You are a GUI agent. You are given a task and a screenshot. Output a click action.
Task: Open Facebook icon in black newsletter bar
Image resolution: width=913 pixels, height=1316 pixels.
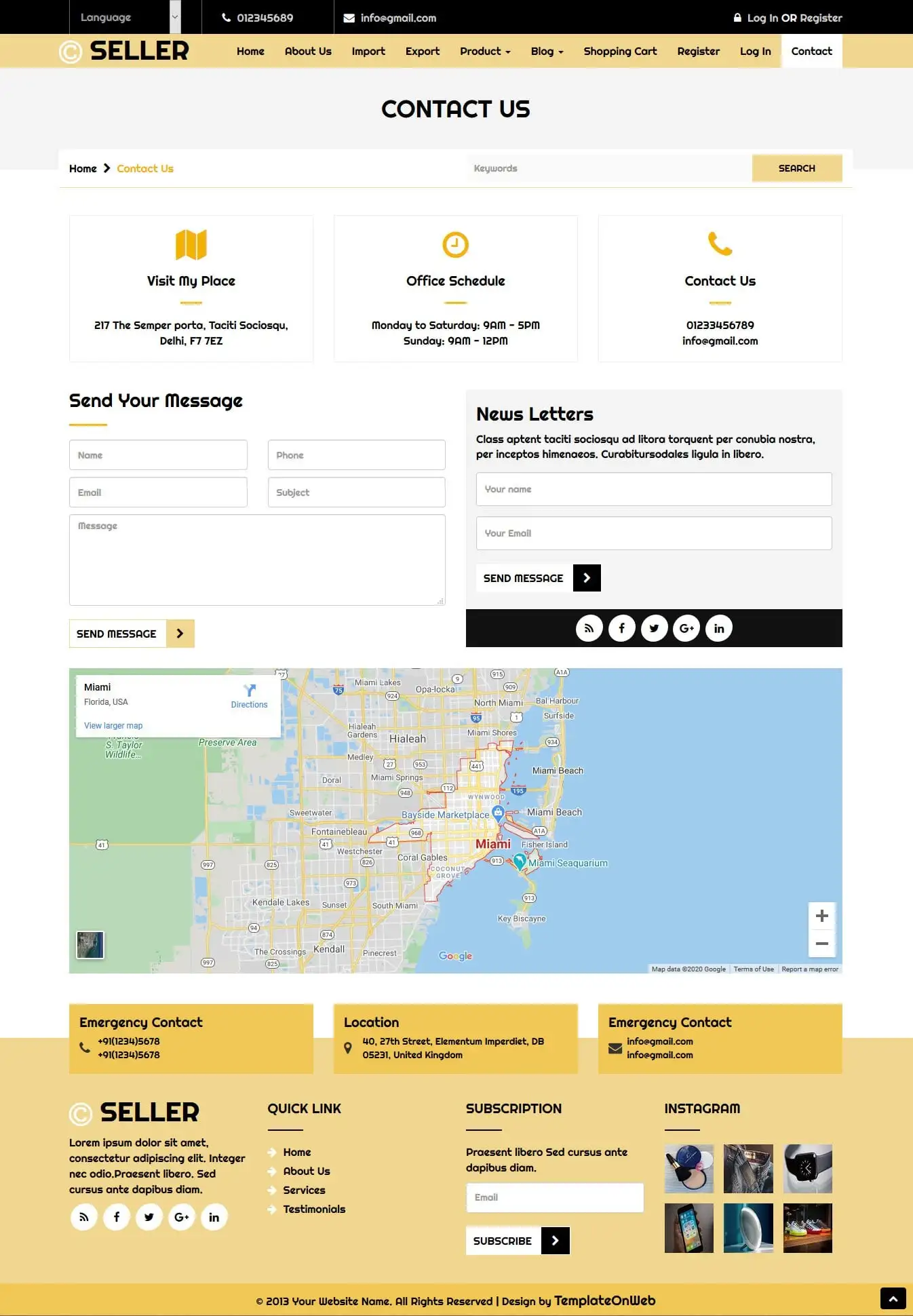pos(621,628)
